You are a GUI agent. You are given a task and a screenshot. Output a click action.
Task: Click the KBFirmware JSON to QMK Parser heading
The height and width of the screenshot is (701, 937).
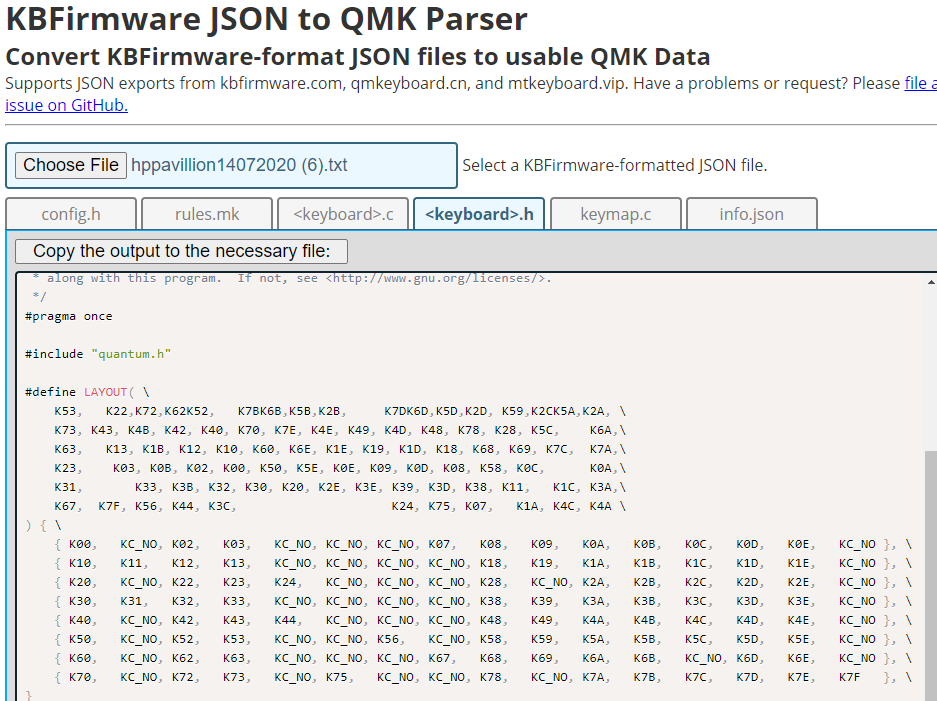267,18
